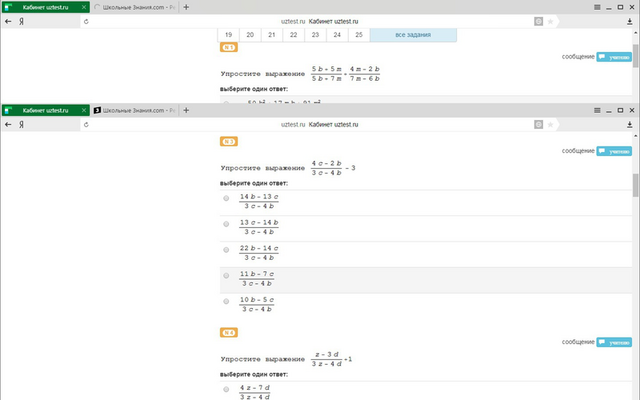Open the hamburger menu in top window
Image resolution: width=640 pixels, height=400 pixels.
click(x=597, y=7)
